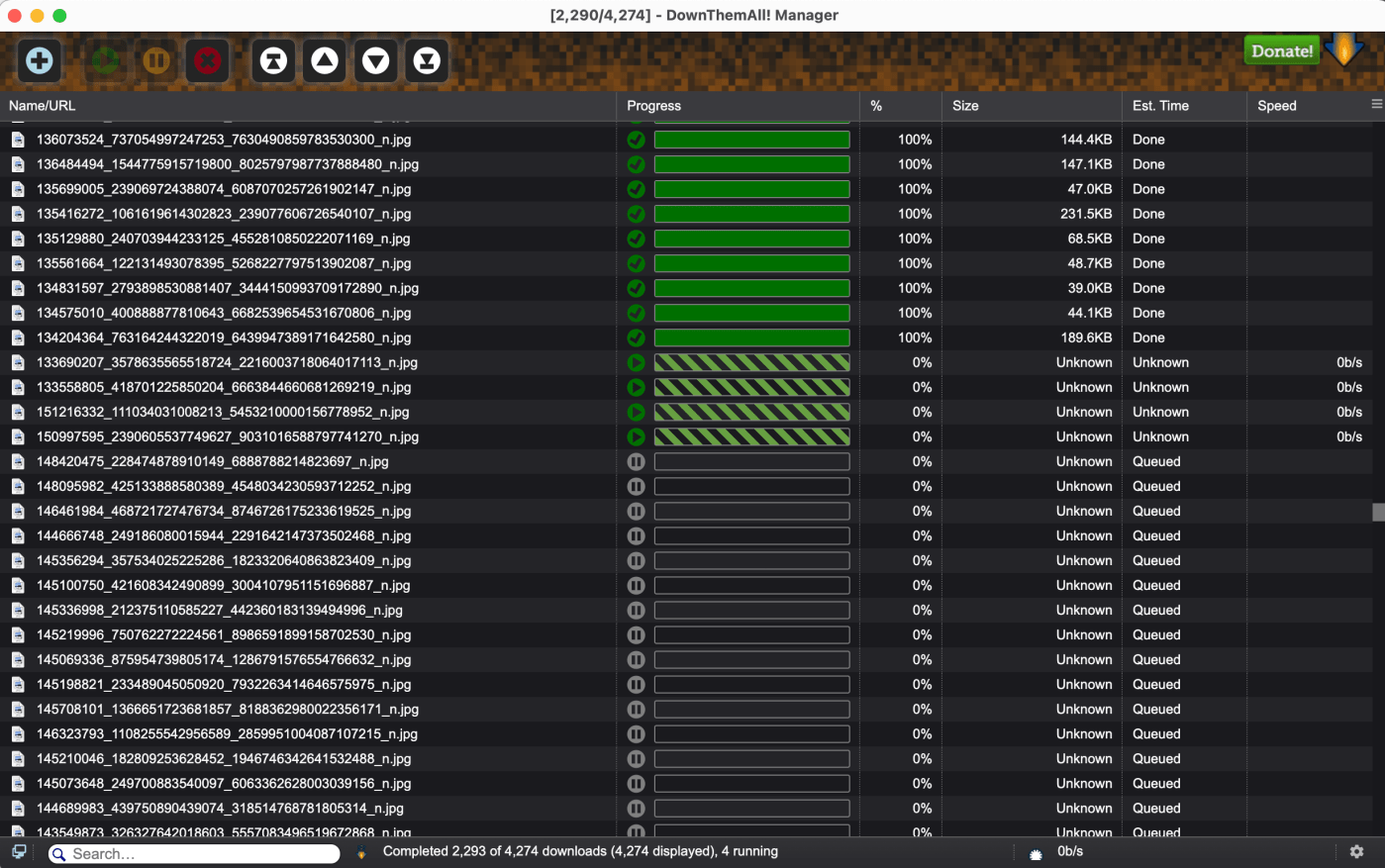This screenshot has width=1385, height=868.
Task: Move selection to top of queue
Action: [274, 61]
